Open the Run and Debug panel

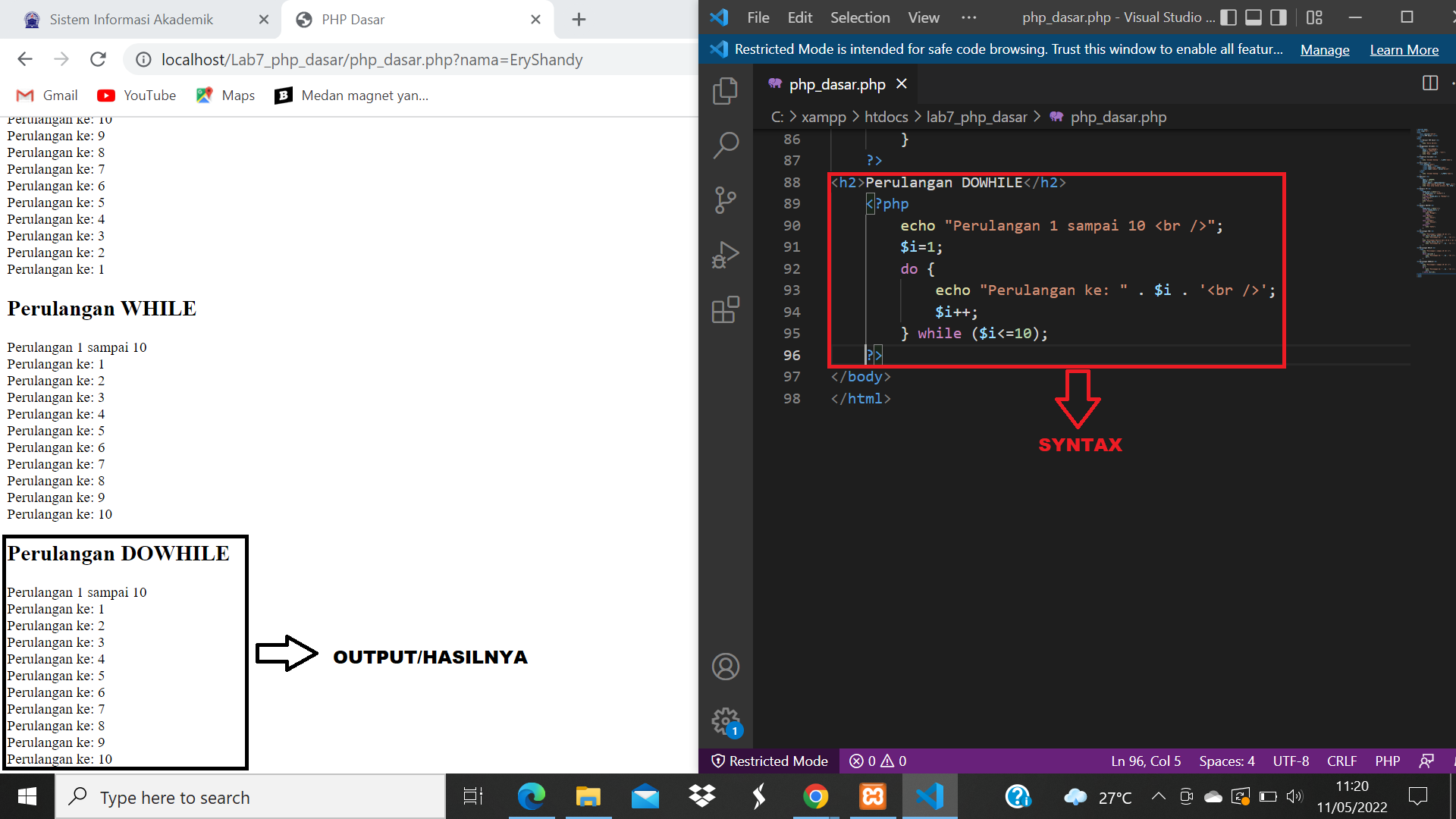click(726, 254)
